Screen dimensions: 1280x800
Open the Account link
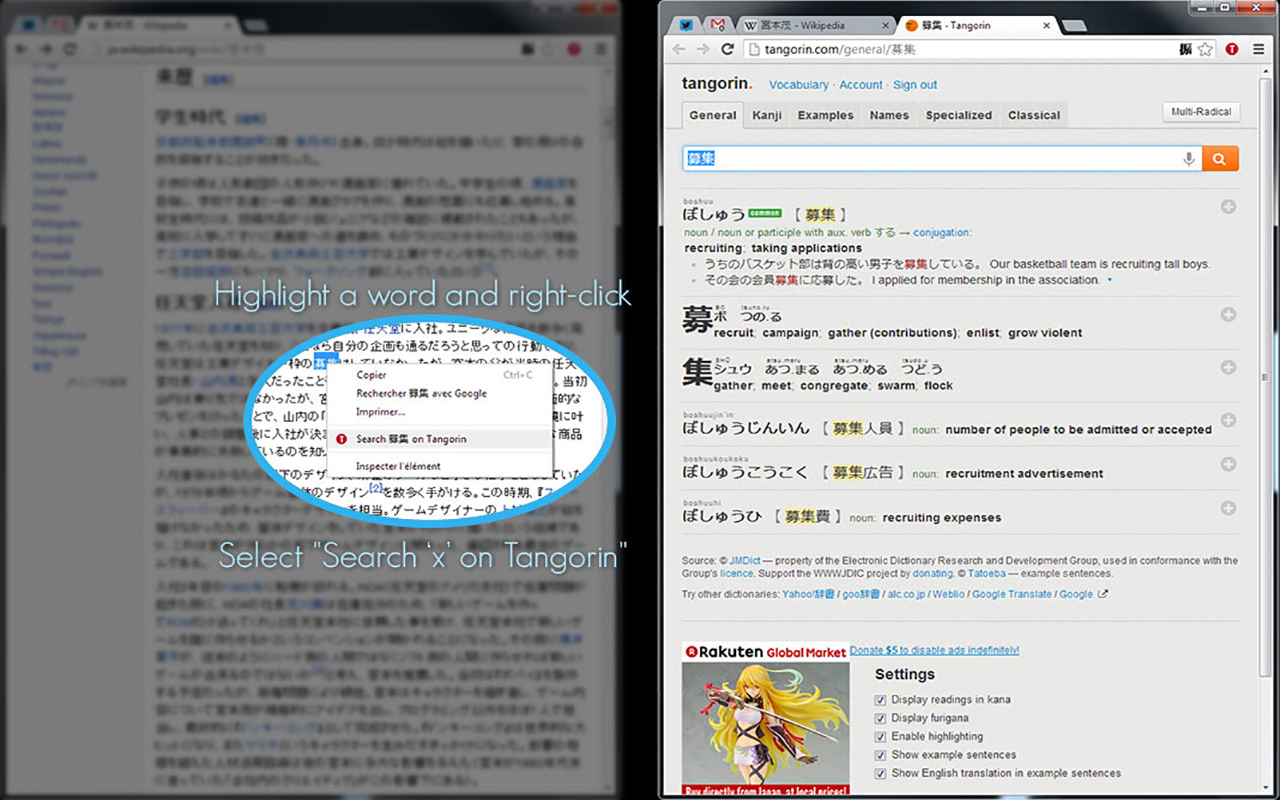point(861,85)
